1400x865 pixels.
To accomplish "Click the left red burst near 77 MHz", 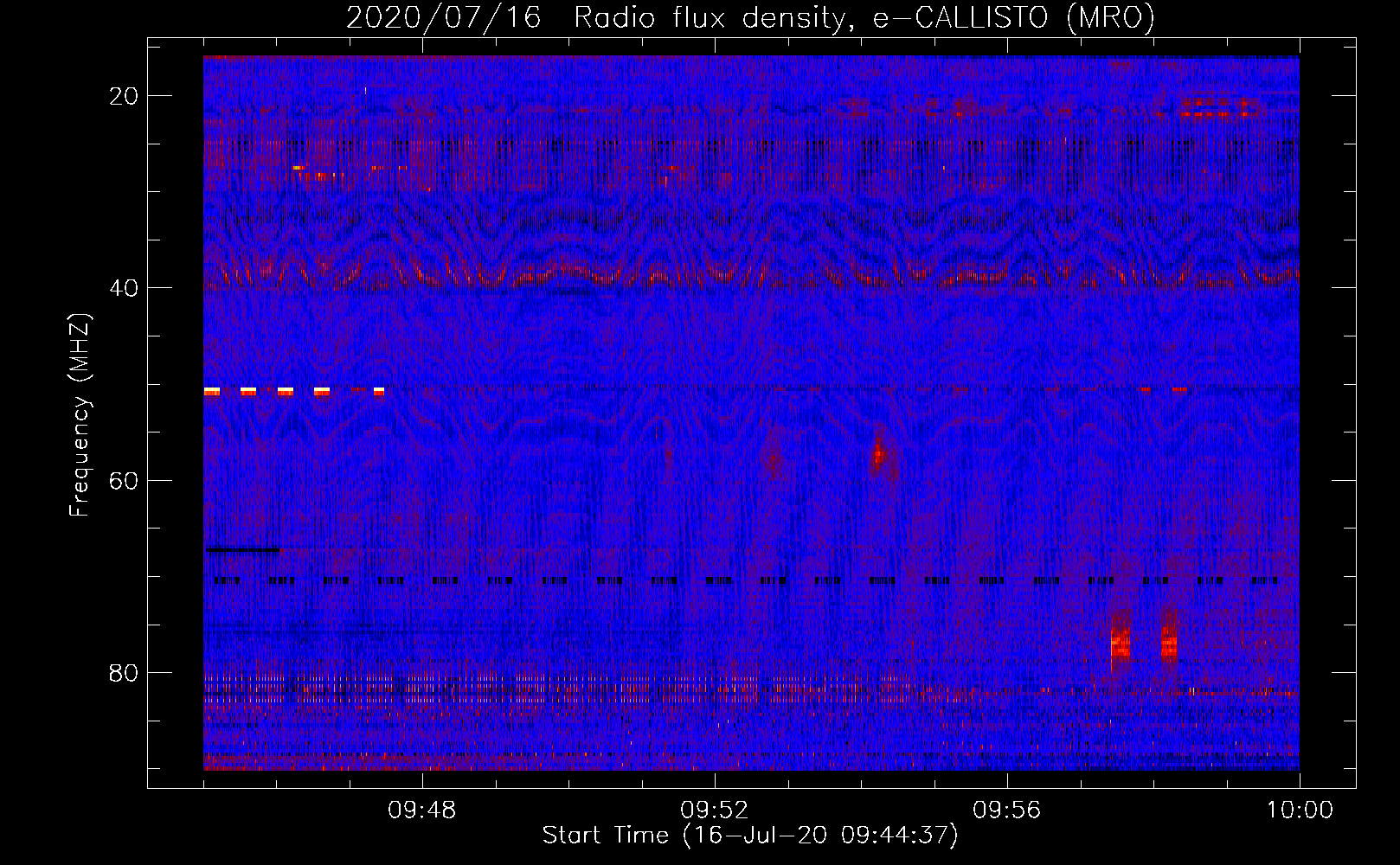I will coord(1121,644).
